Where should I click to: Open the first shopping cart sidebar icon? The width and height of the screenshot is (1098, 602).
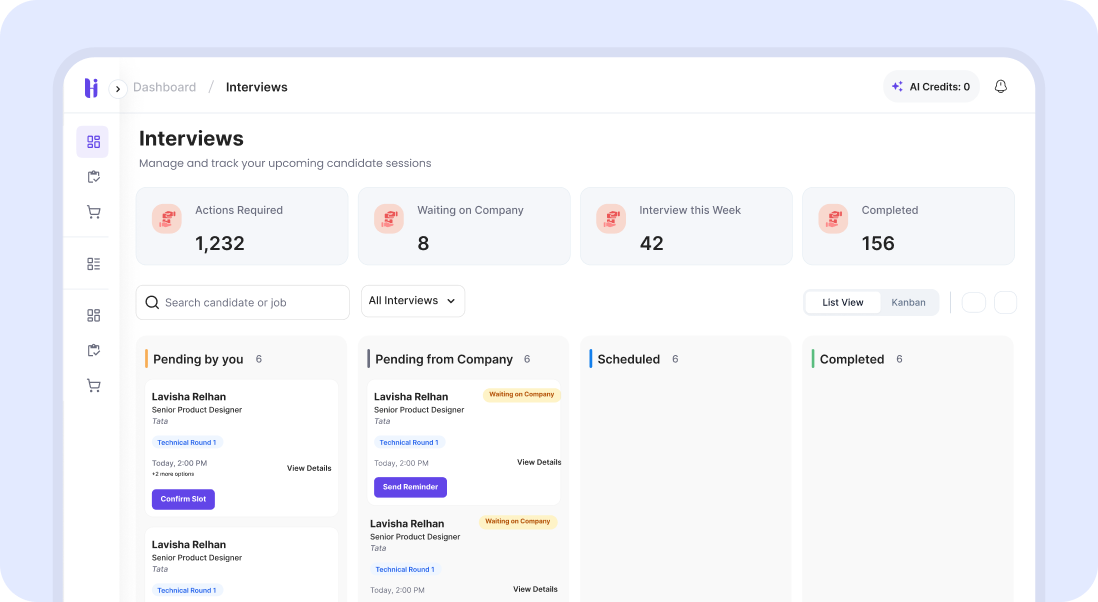(93, 212)
